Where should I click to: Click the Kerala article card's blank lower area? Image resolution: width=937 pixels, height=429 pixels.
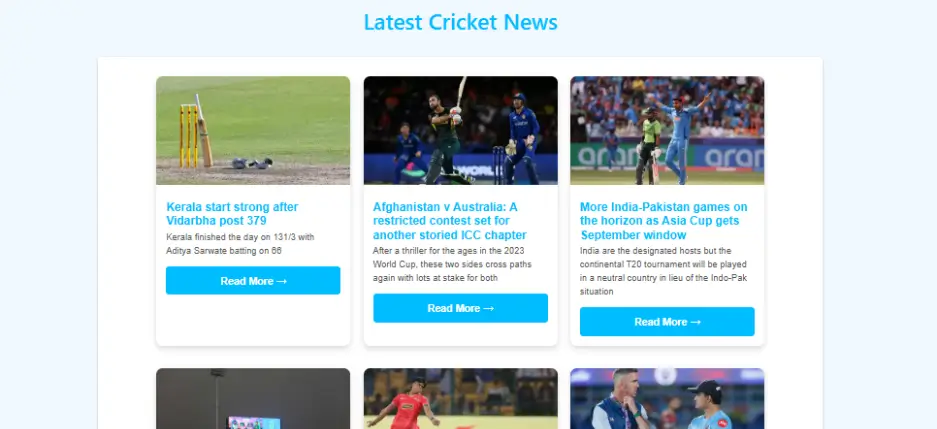pyautogui.click(x=253, y=320)
